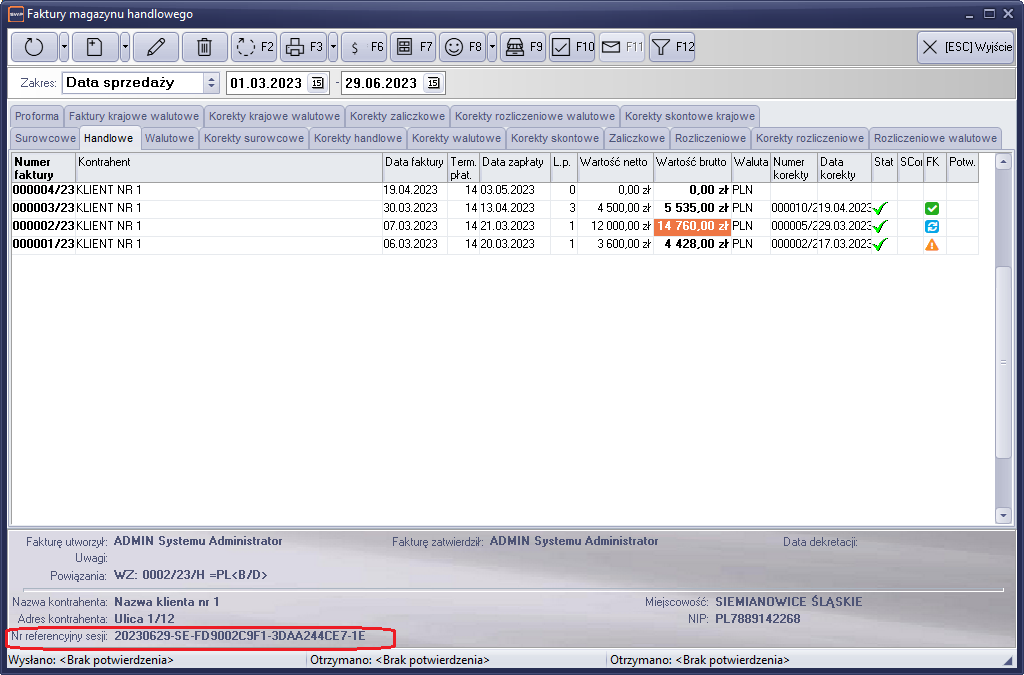Click the refresh circular arrow button
The height and width of the screenshot is (675, 1024).
(34, 47)
